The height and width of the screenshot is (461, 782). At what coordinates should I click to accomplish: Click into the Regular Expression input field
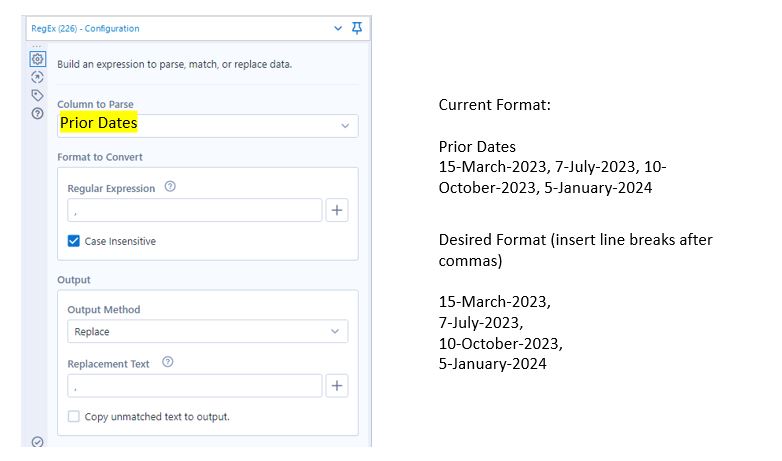click(x=194, y=210)
